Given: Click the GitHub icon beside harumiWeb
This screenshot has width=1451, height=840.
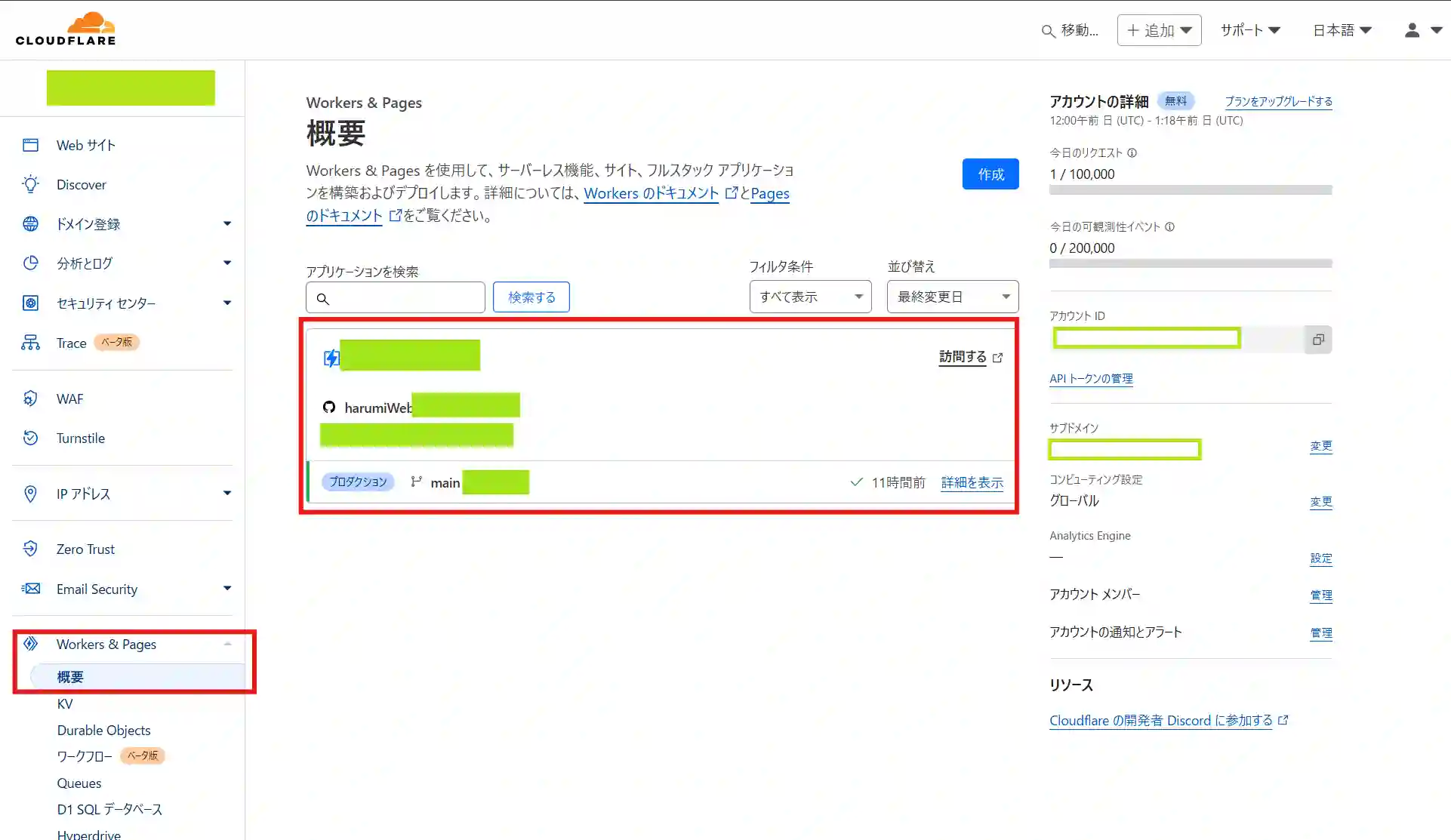Looking at the screenshot, I should click(x=329, y=408).
